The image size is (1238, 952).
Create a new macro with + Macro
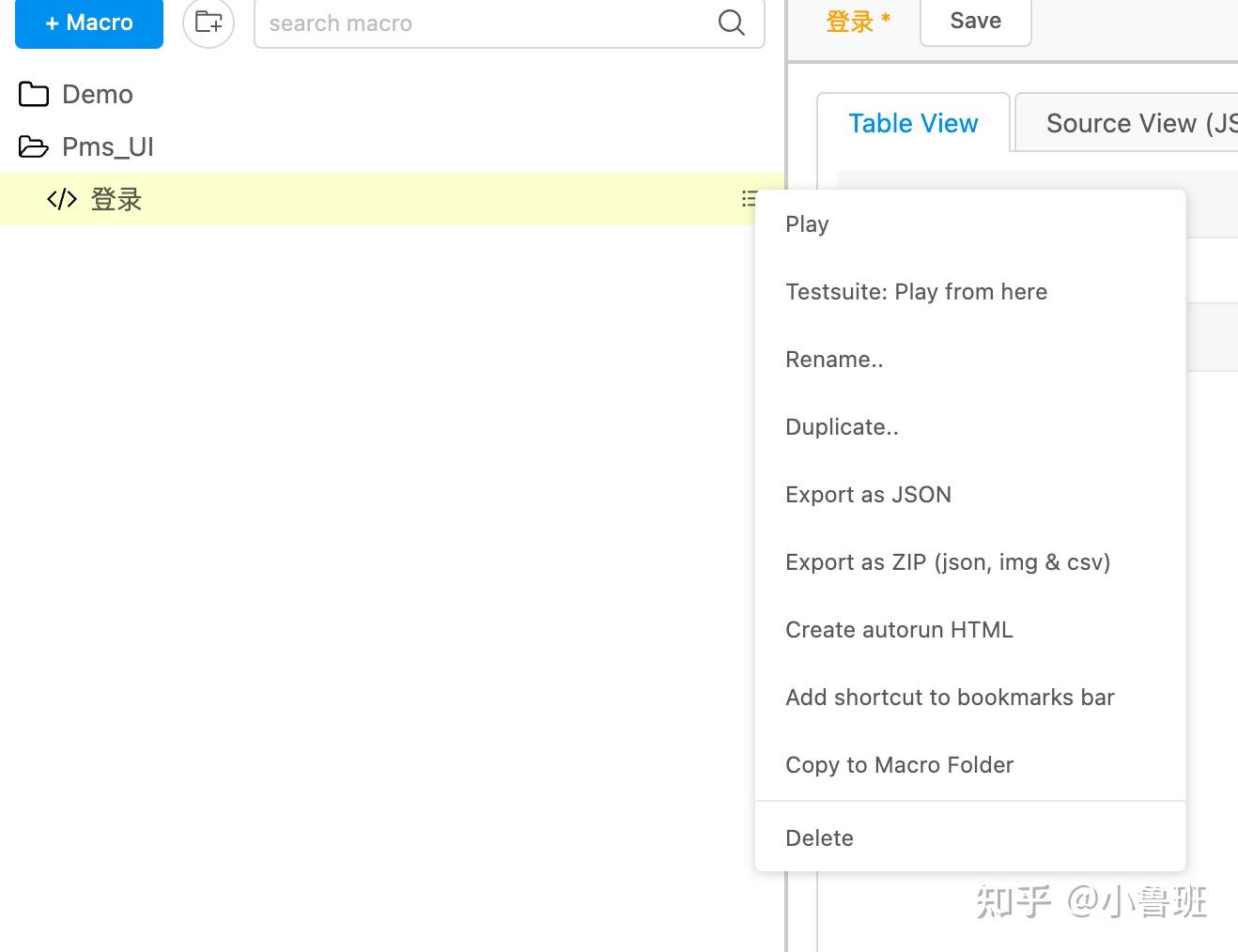tap(89, 23)
